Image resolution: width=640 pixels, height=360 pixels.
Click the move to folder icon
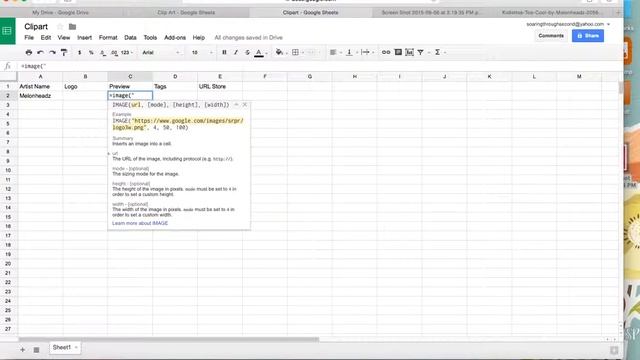point(72,27)
